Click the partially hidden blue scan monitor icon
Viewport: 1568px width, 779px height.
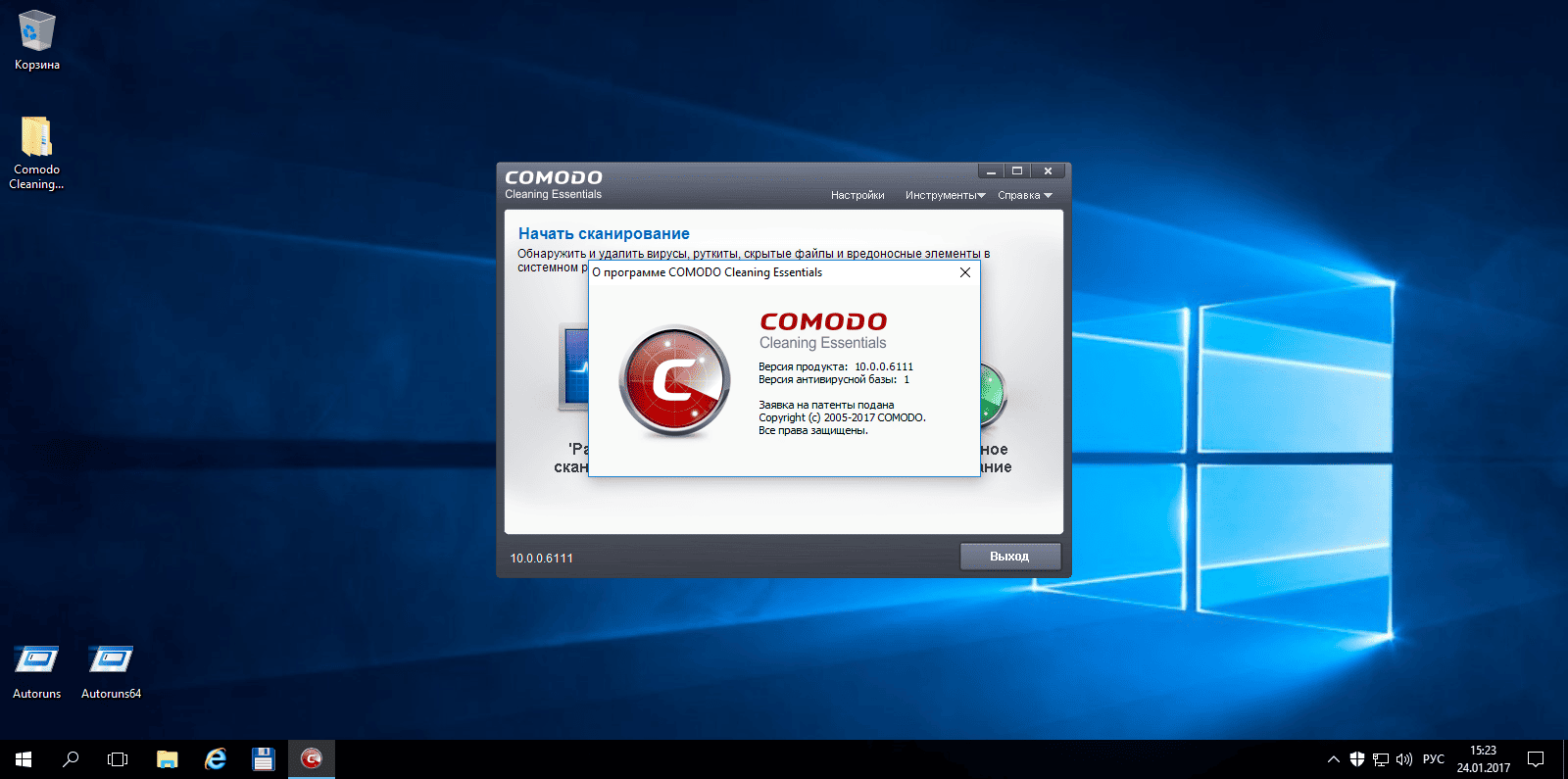573,367
